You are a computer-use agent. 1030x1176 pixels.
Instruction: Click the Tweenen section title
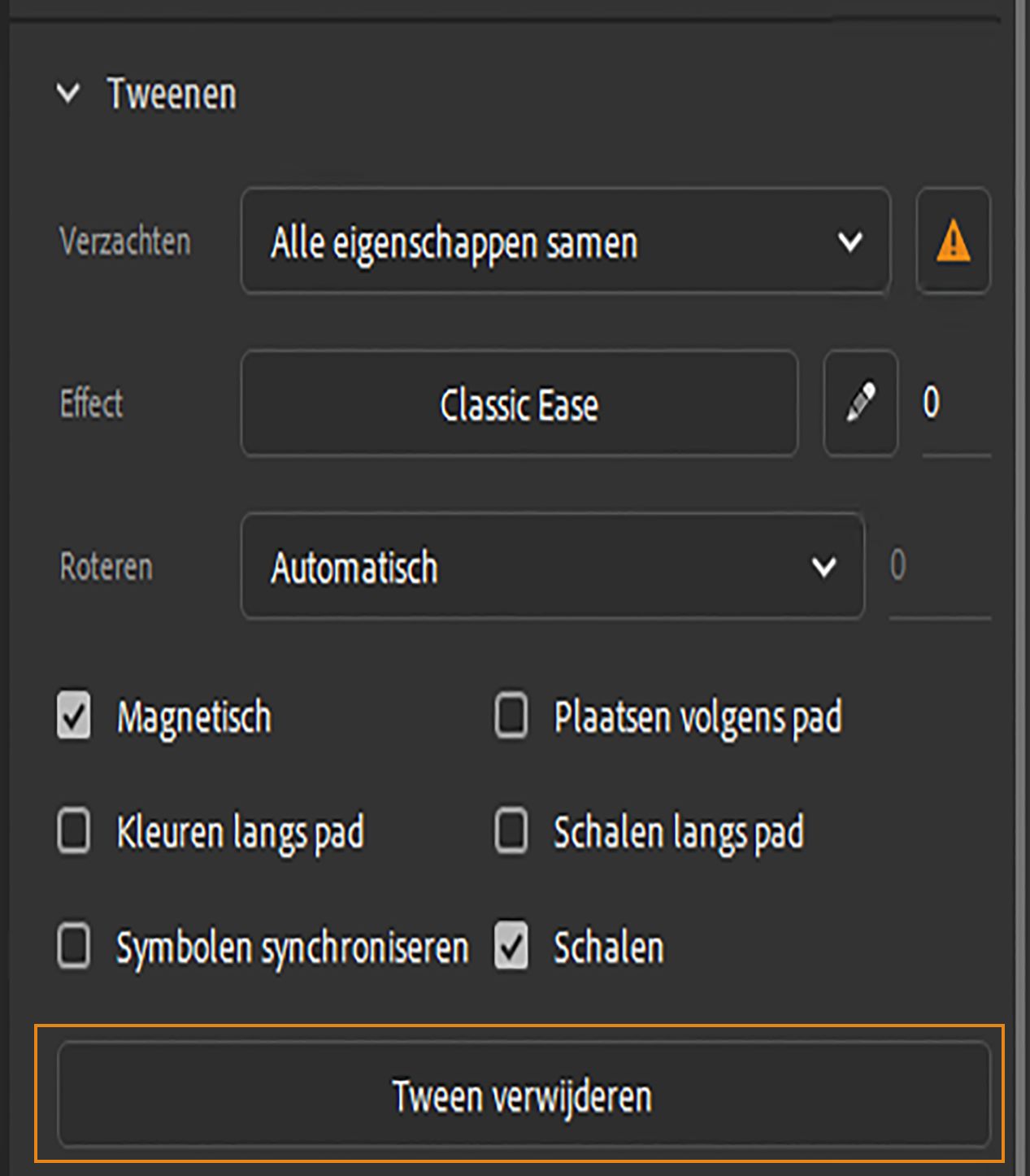(x=172, y=93)
